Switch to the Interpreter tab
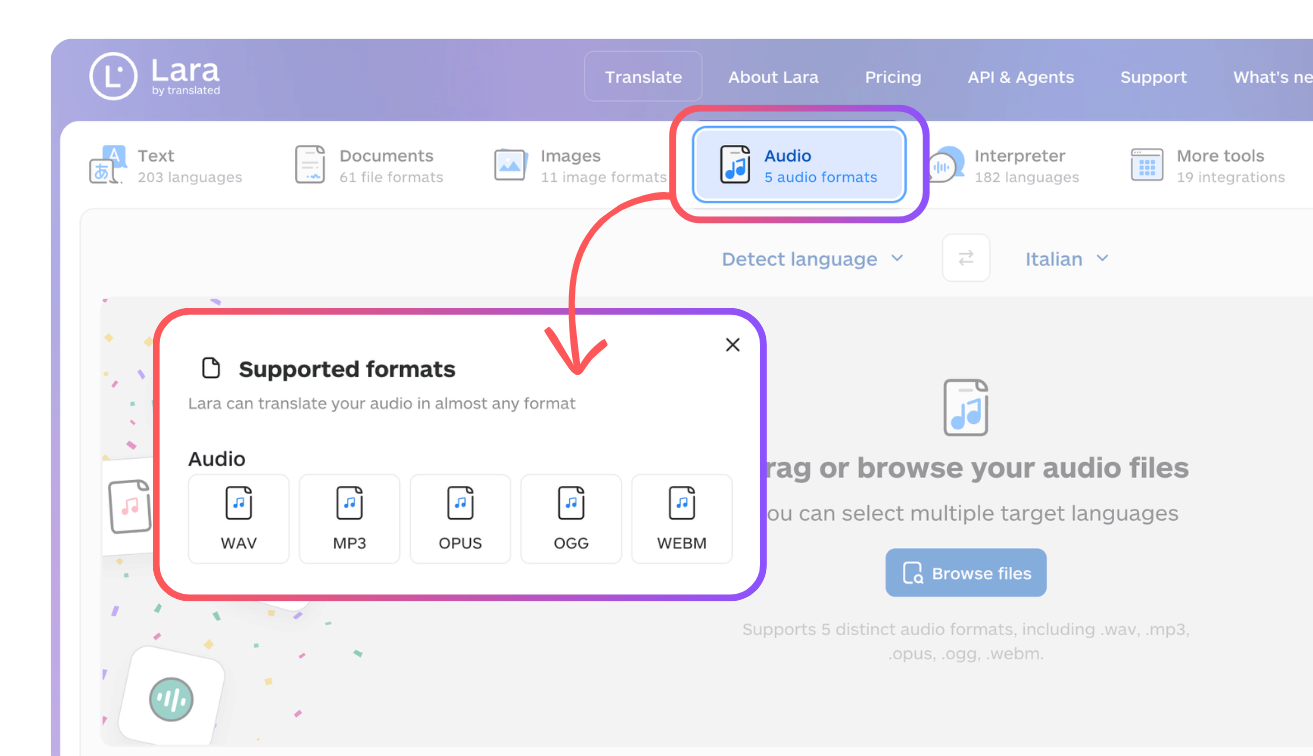 1003,165
